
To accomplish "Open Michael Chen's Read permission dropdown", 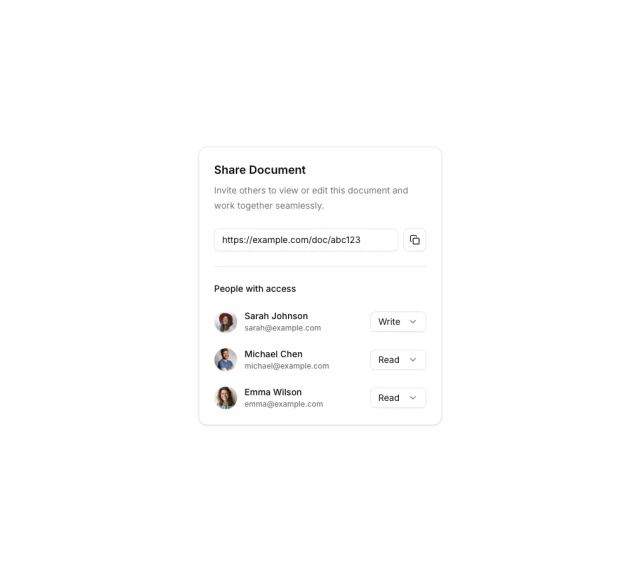I will tap(398, 360).
